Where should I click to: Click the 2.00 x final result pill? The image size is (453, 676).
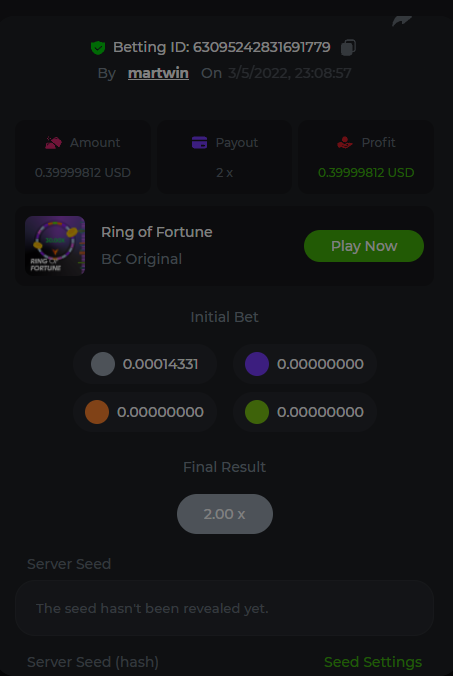point(225,514)
